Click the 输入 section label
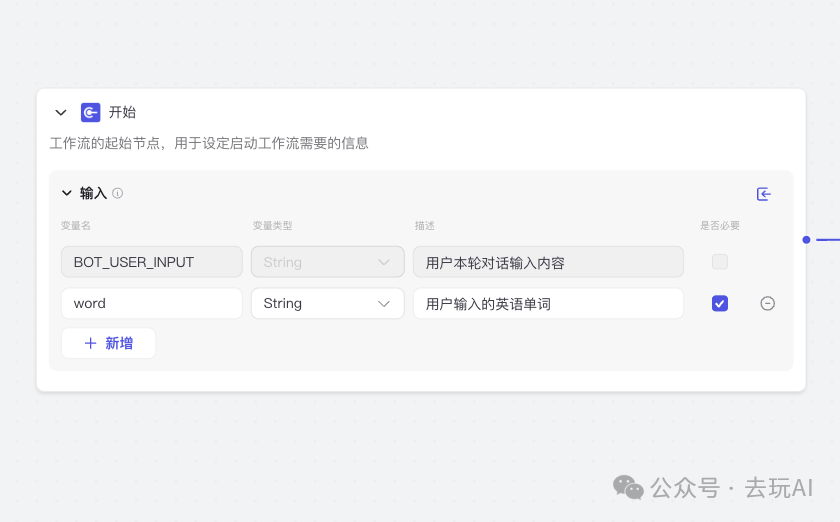The image size is (840, 522). 93,193
